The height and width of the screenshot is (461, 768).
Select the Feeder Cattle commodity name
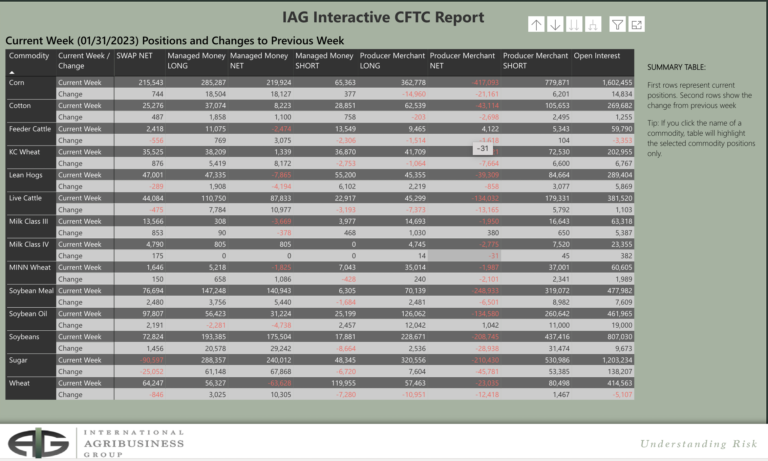pyautogui.click(x=30, y=129)
